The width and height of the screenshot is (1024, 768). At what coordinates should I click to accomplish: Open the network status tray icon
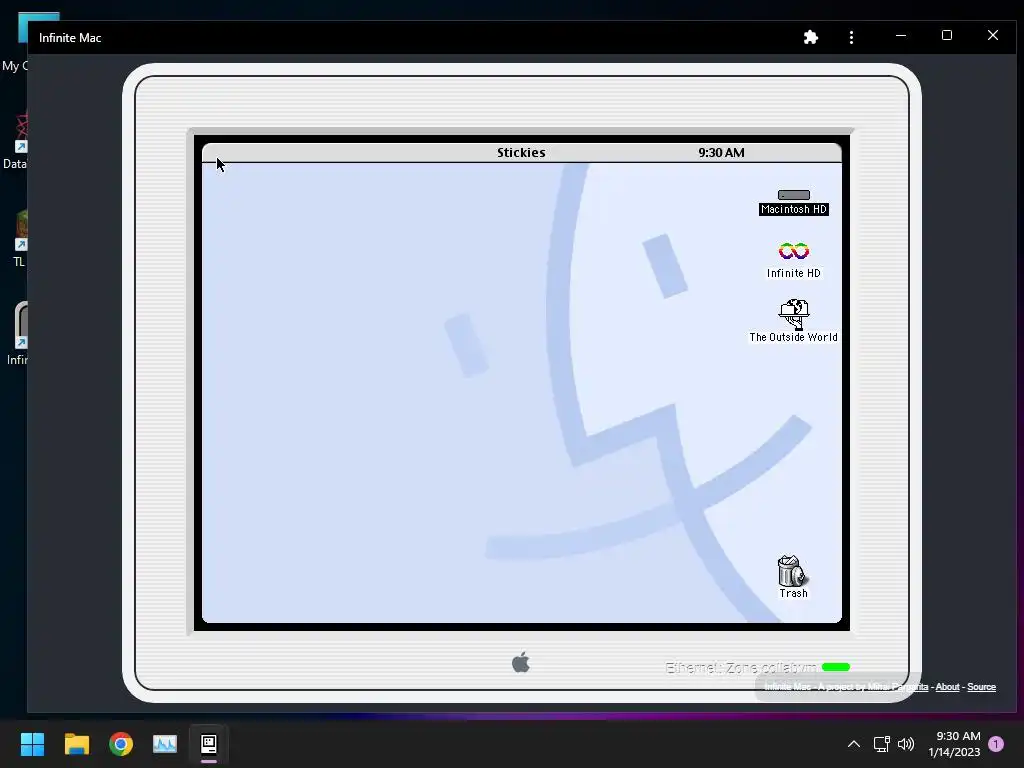click(x=882, y=744)
